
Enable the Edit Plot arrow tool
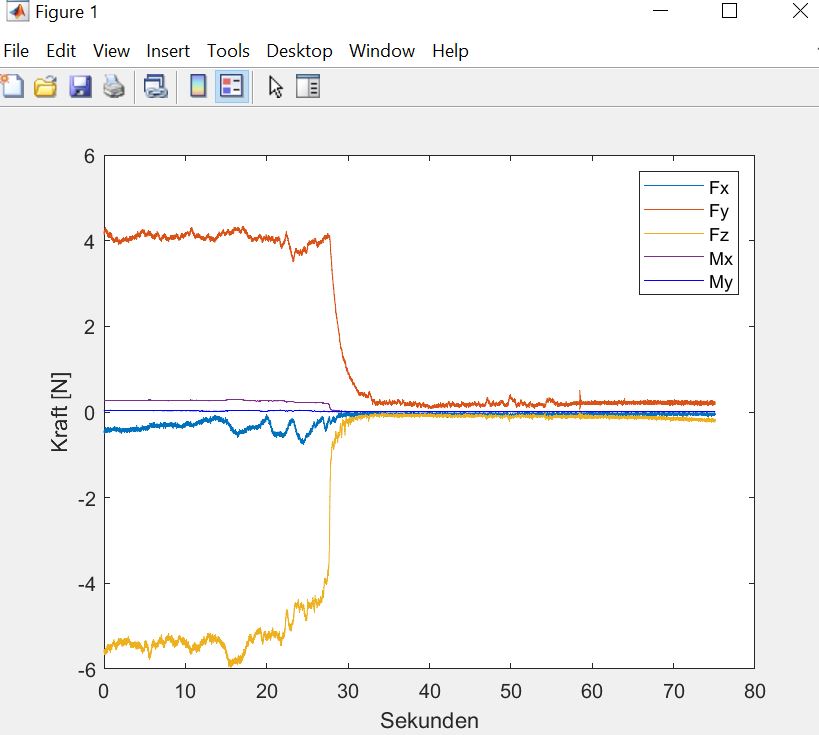click(276, 87)
